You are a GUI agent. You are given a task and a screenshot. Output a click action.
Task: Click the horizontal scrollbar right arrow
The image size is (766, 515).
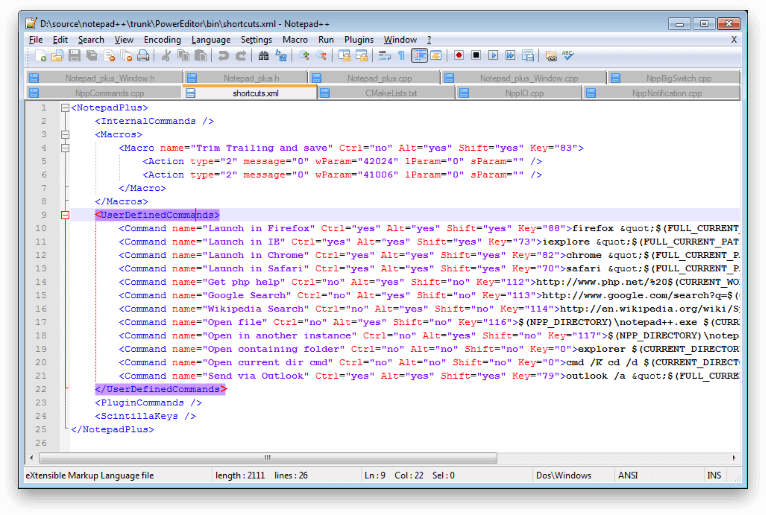pos(734,458)
